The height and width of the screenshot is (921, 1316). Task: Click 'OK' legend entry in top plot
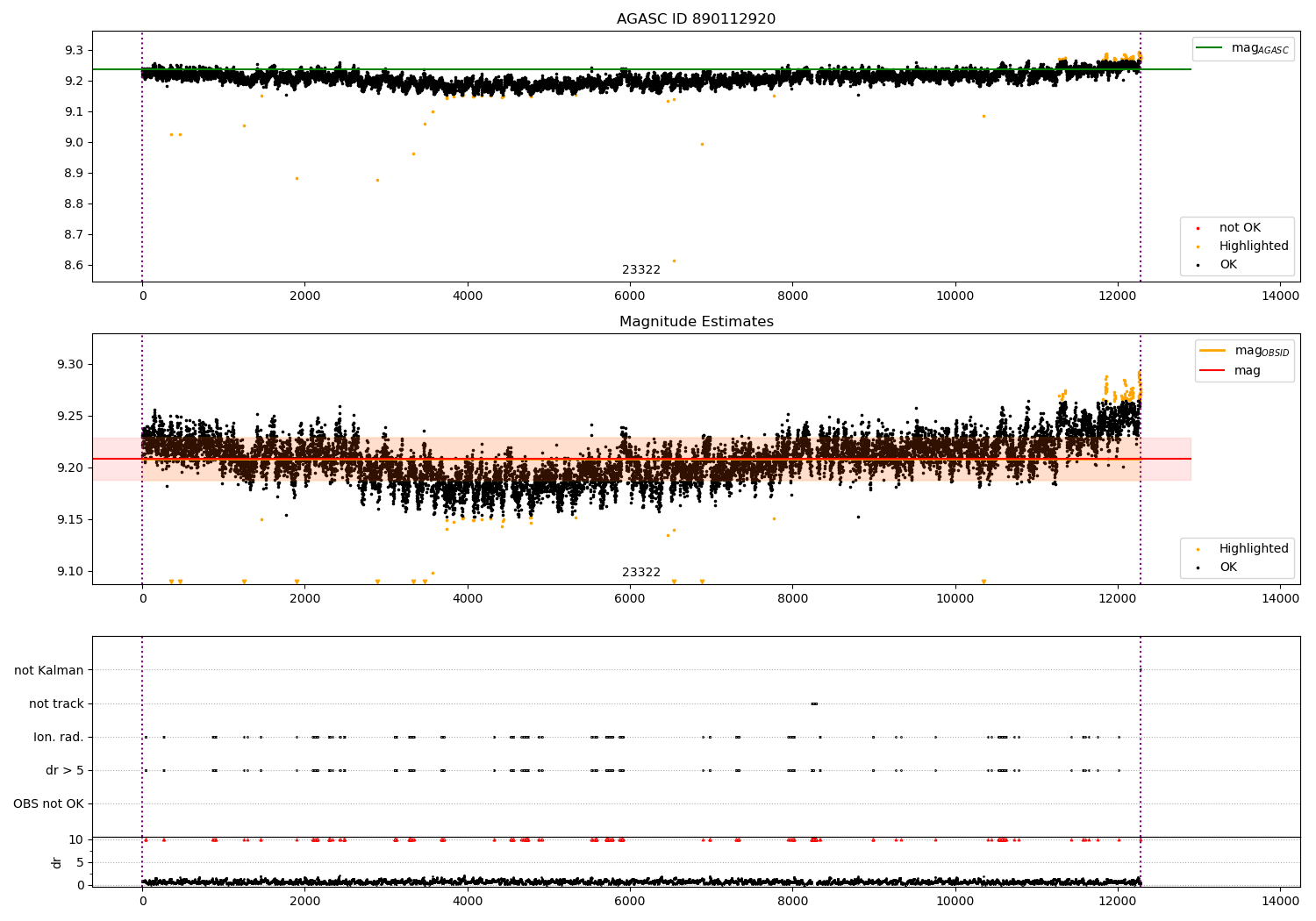pyautogui.click(x=1227, y=265)
